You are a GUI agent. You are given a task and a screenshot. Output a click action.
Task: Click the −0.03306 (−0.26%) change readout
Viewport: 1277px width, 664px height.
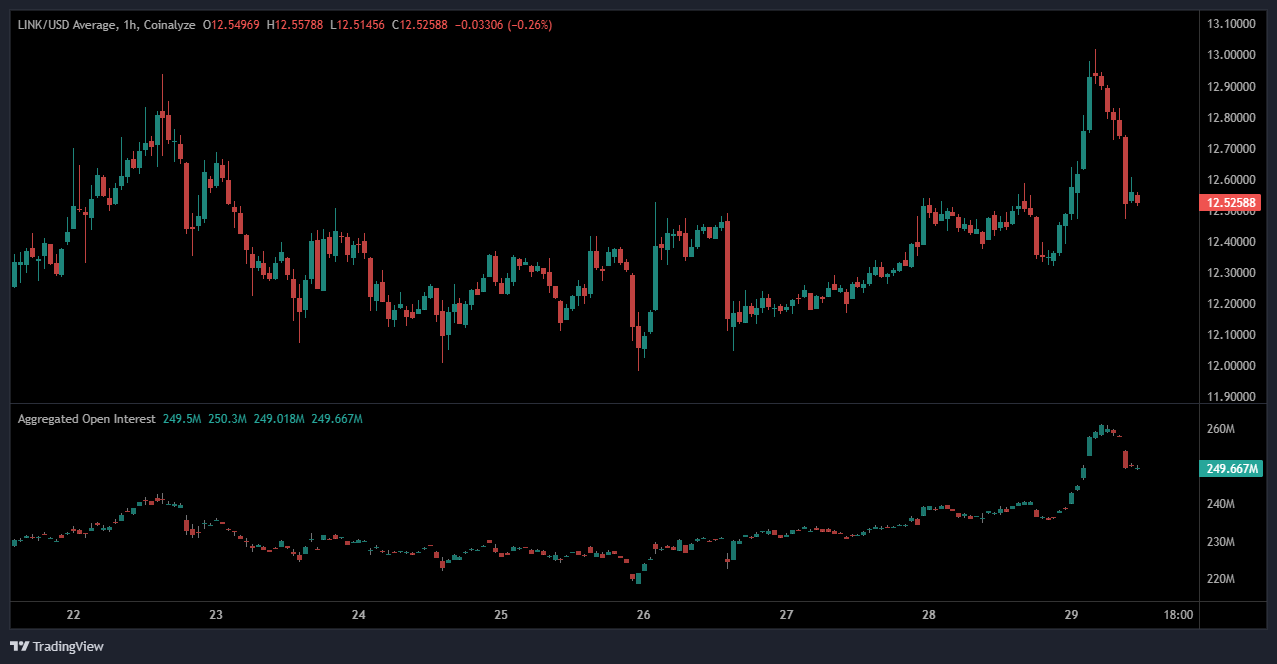(x=503, y=24)
